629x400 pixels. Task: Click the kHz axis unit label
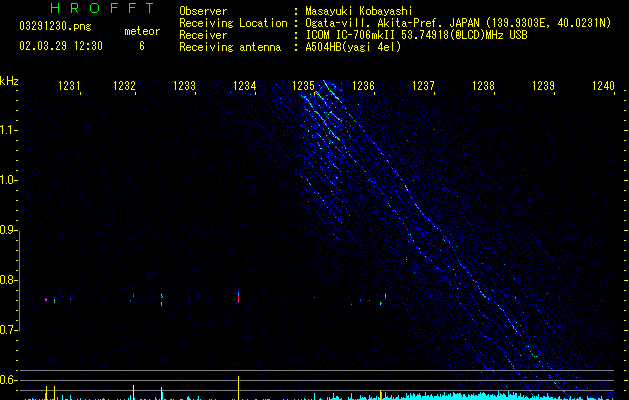9,81
